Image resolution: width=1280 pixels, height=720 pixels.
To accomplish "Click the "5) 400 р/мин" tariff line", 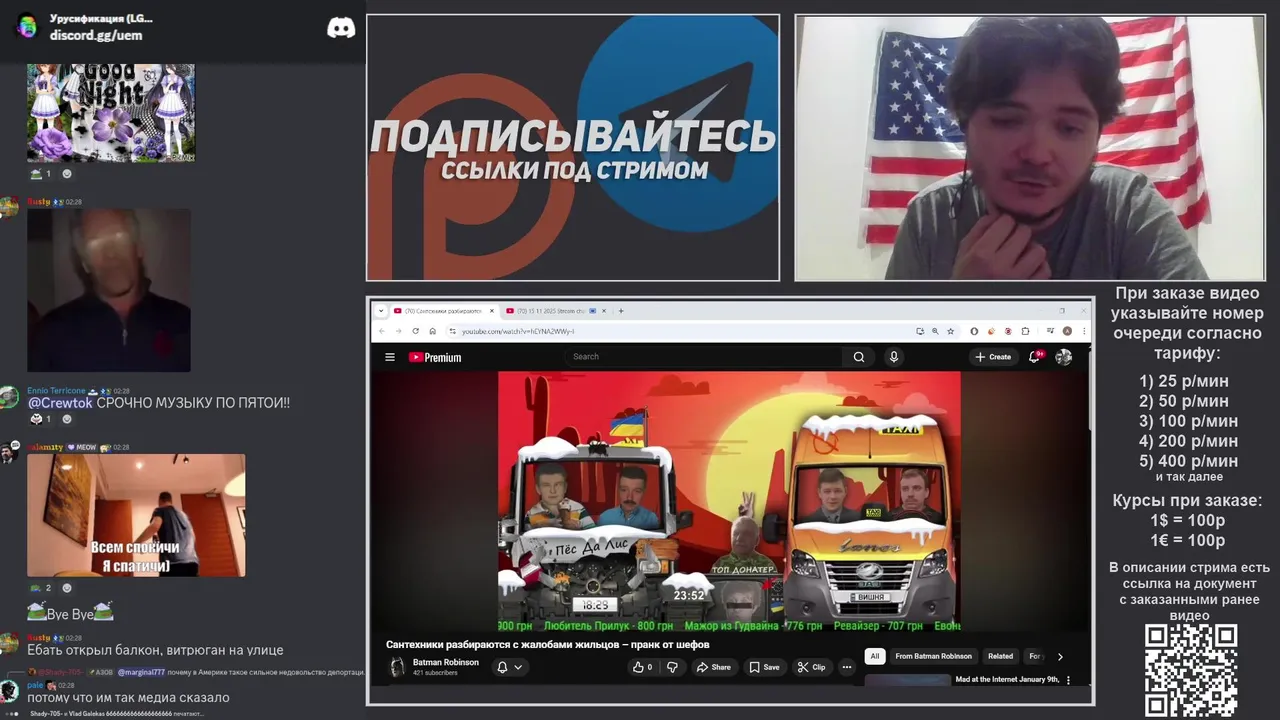I will [1188, 461].
